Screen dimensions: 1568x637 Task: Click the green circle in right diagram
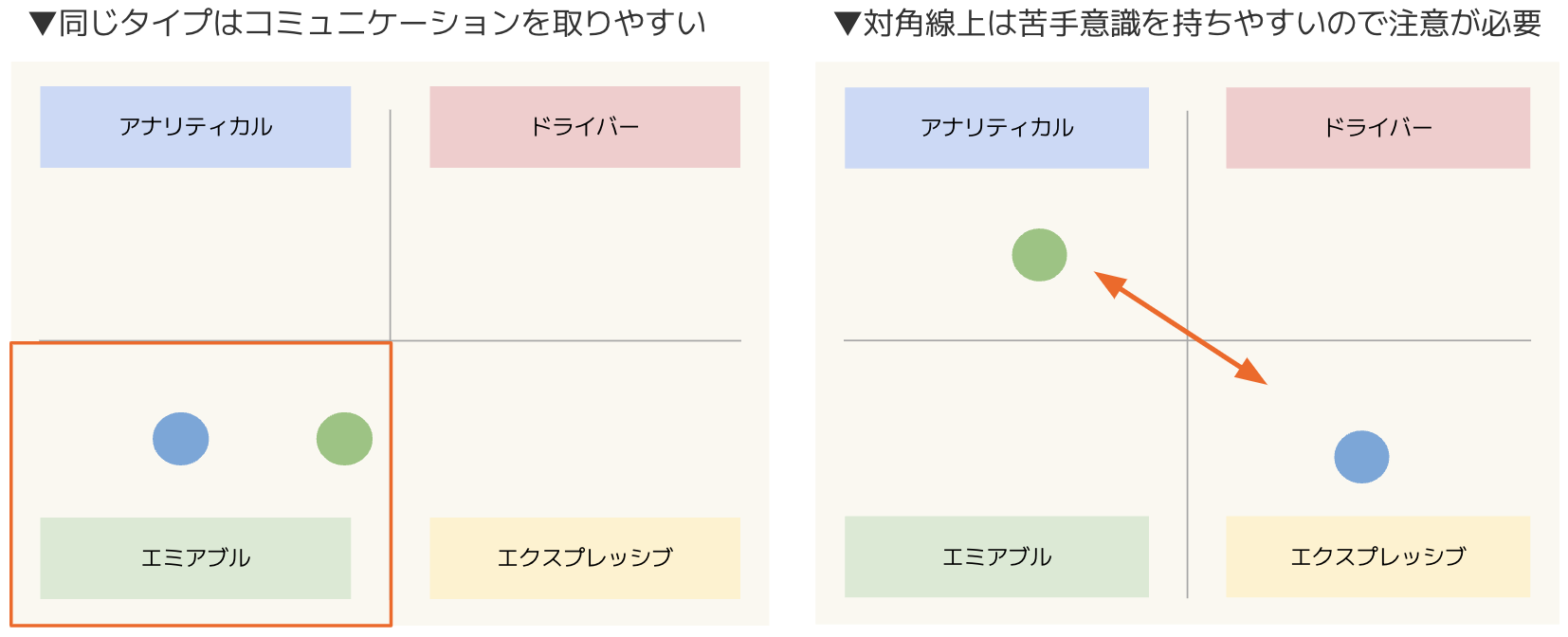click(1039, 255)
